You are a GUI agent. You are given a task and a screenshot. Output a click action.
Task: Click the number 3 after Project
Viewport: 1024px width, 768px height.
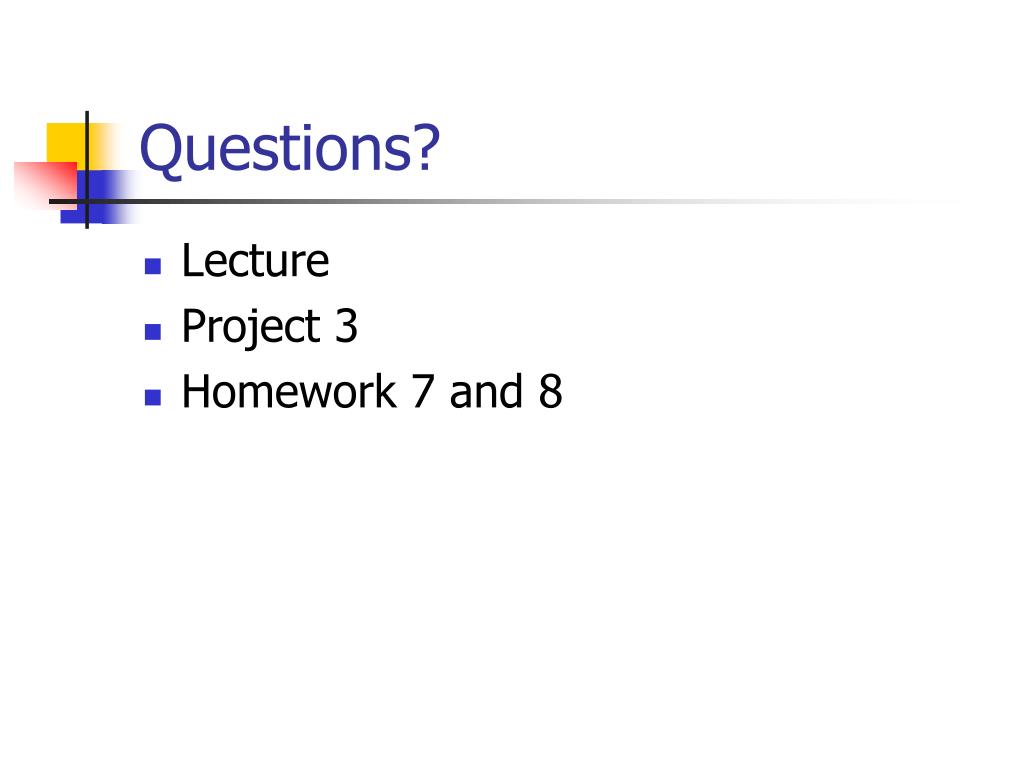346,326
